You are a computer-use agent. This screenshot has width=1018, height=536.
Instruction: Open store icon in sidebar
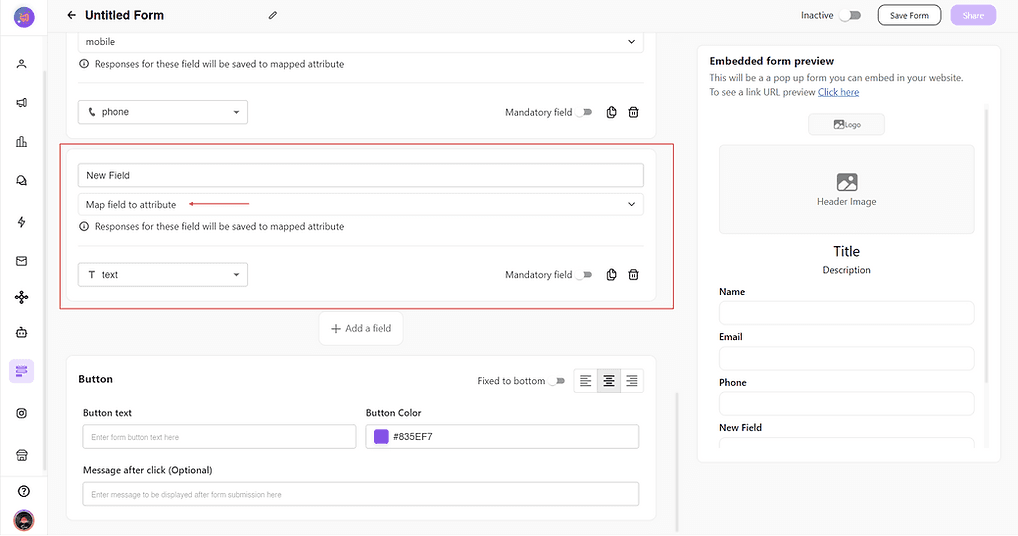tap(21, 455)
